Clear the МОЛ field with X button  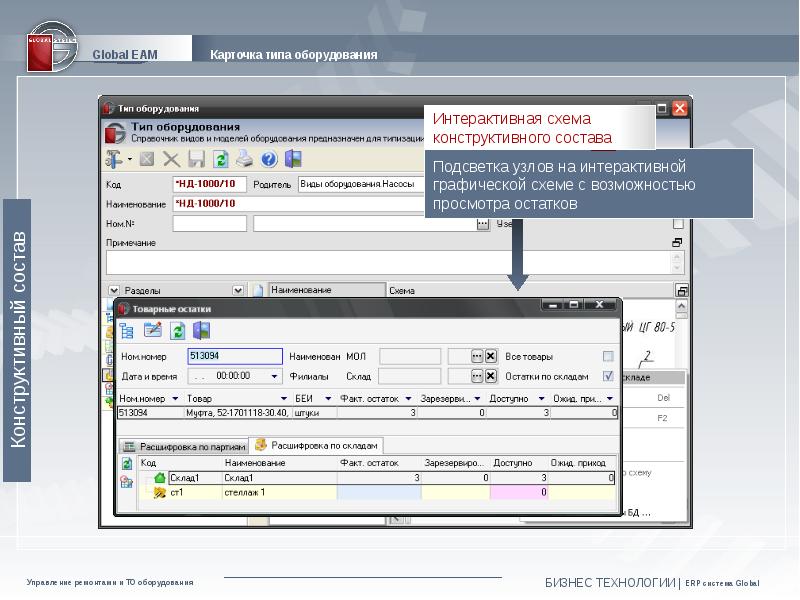click(x=490, y=356)
